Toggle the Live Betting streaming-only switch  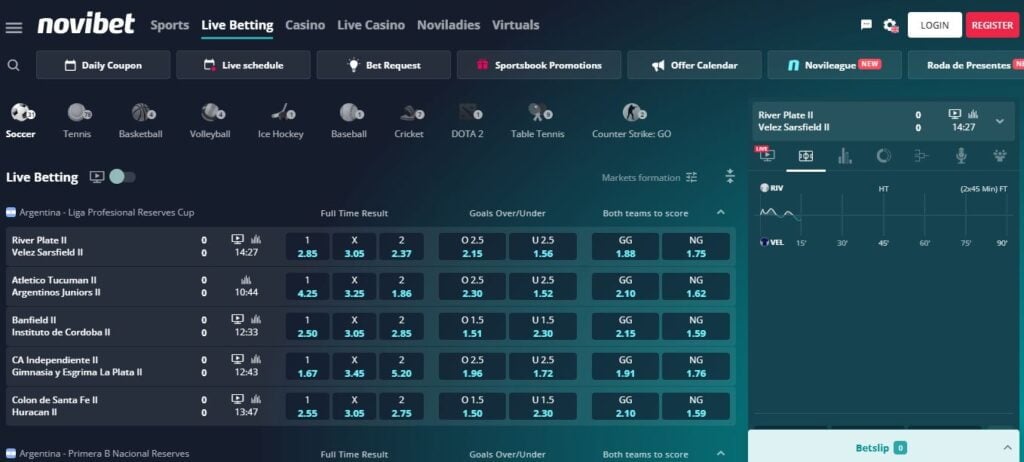click(x=122, y=176)
